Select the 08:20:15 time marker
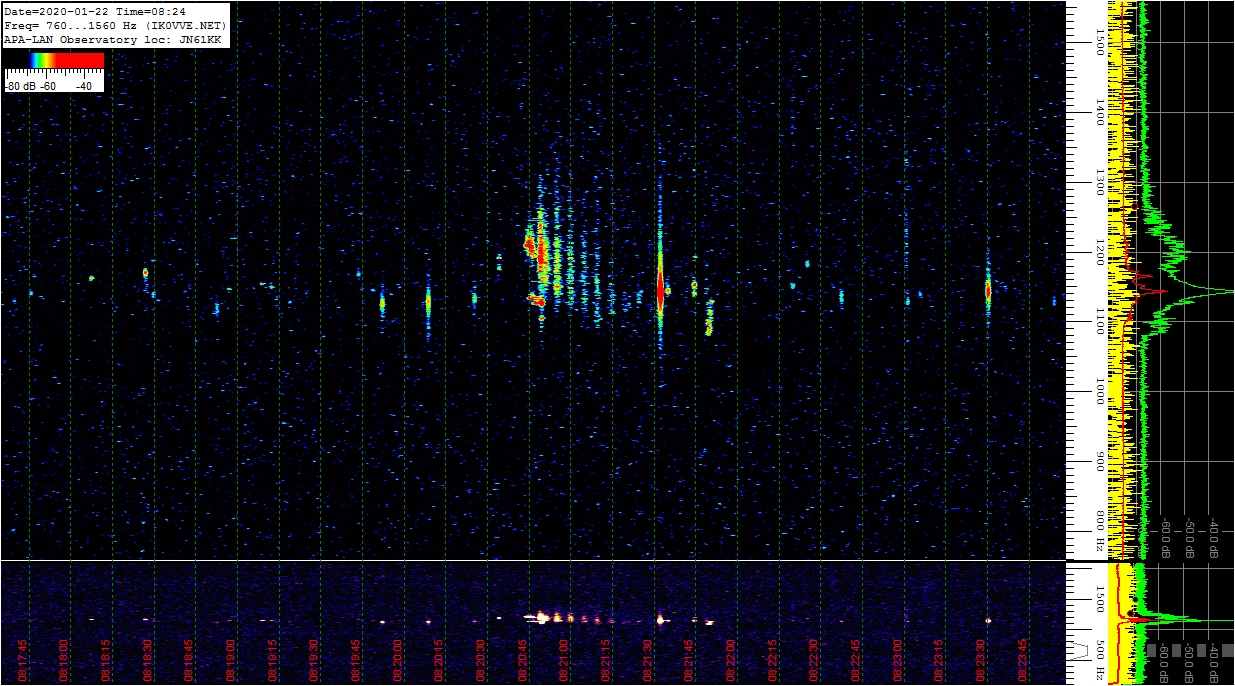This screenshot has height=686, width=1235. click(440, 659)
